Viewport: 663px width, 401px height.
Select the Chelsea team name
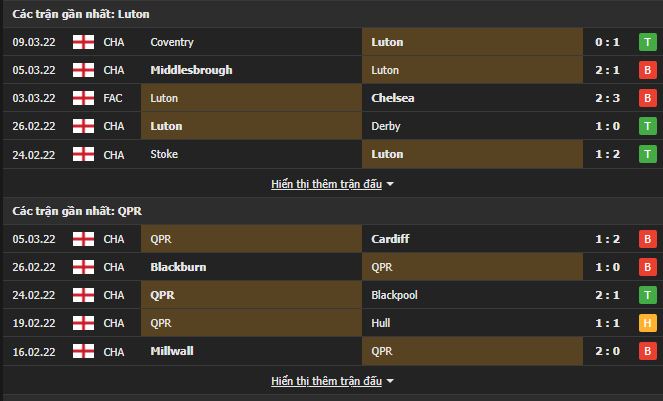393,98
